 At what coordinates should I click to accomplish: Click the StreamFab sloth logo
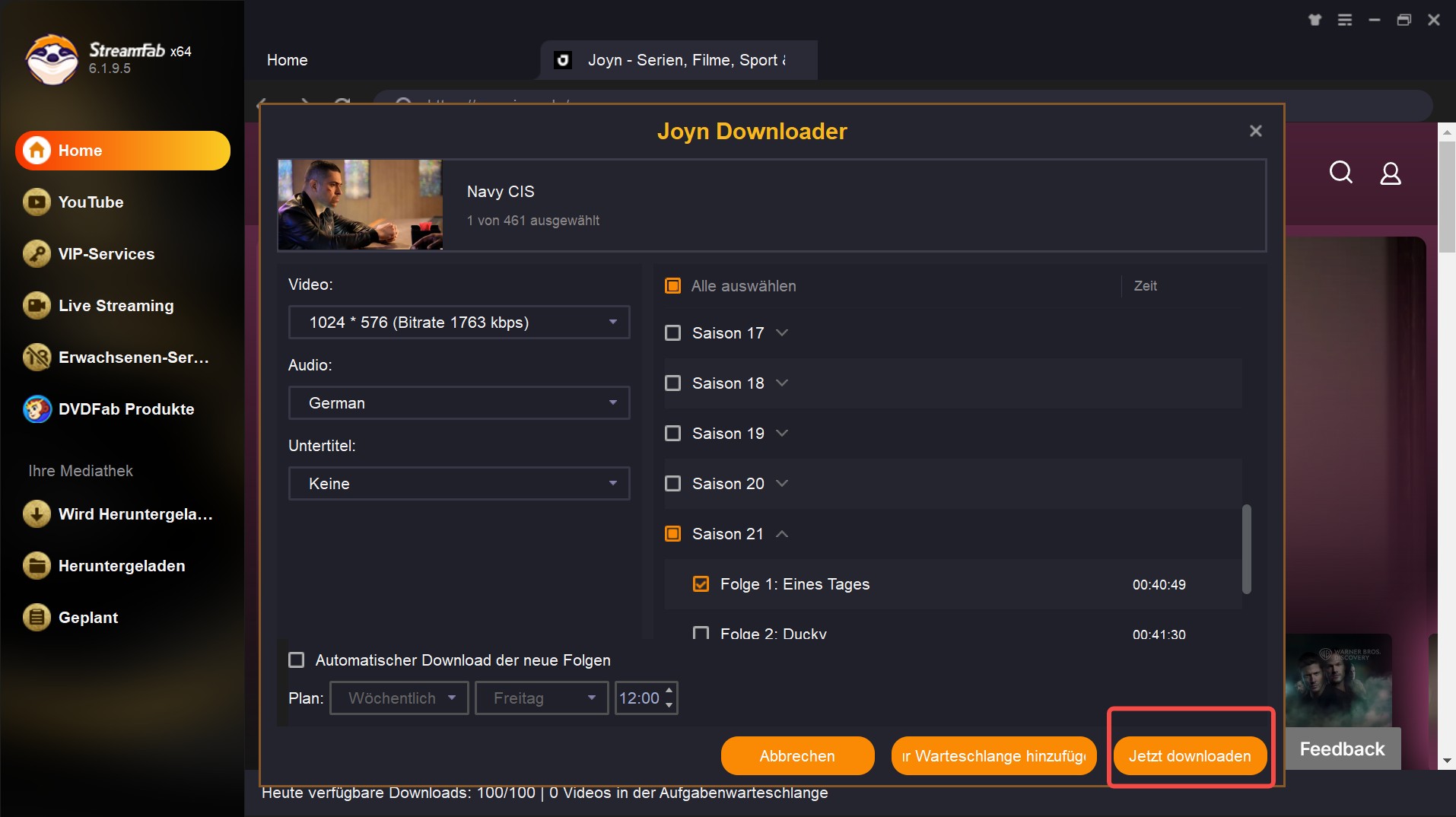52,59
